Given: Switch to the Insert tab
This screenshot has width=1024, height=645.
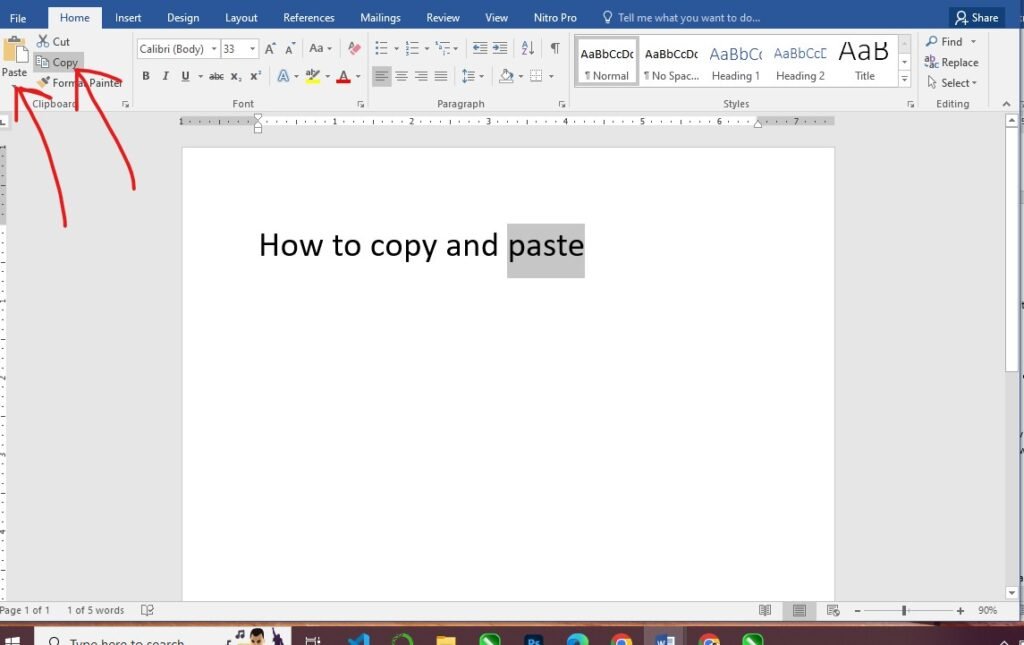Looking at the screenshot, I should click(128, 18).
